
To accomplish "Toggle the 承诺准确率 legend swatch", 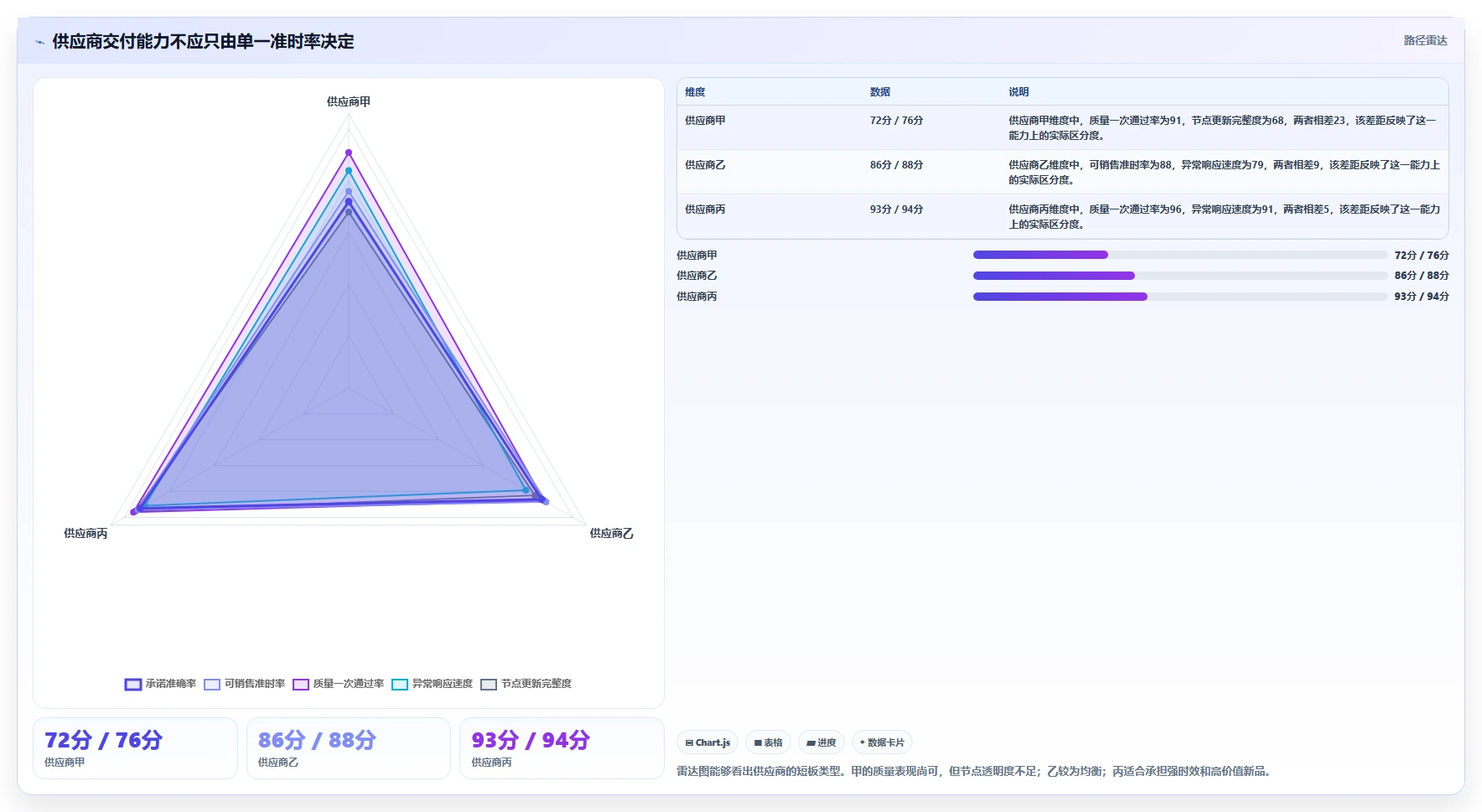I will pyautogui.click(x=133, y=685).
